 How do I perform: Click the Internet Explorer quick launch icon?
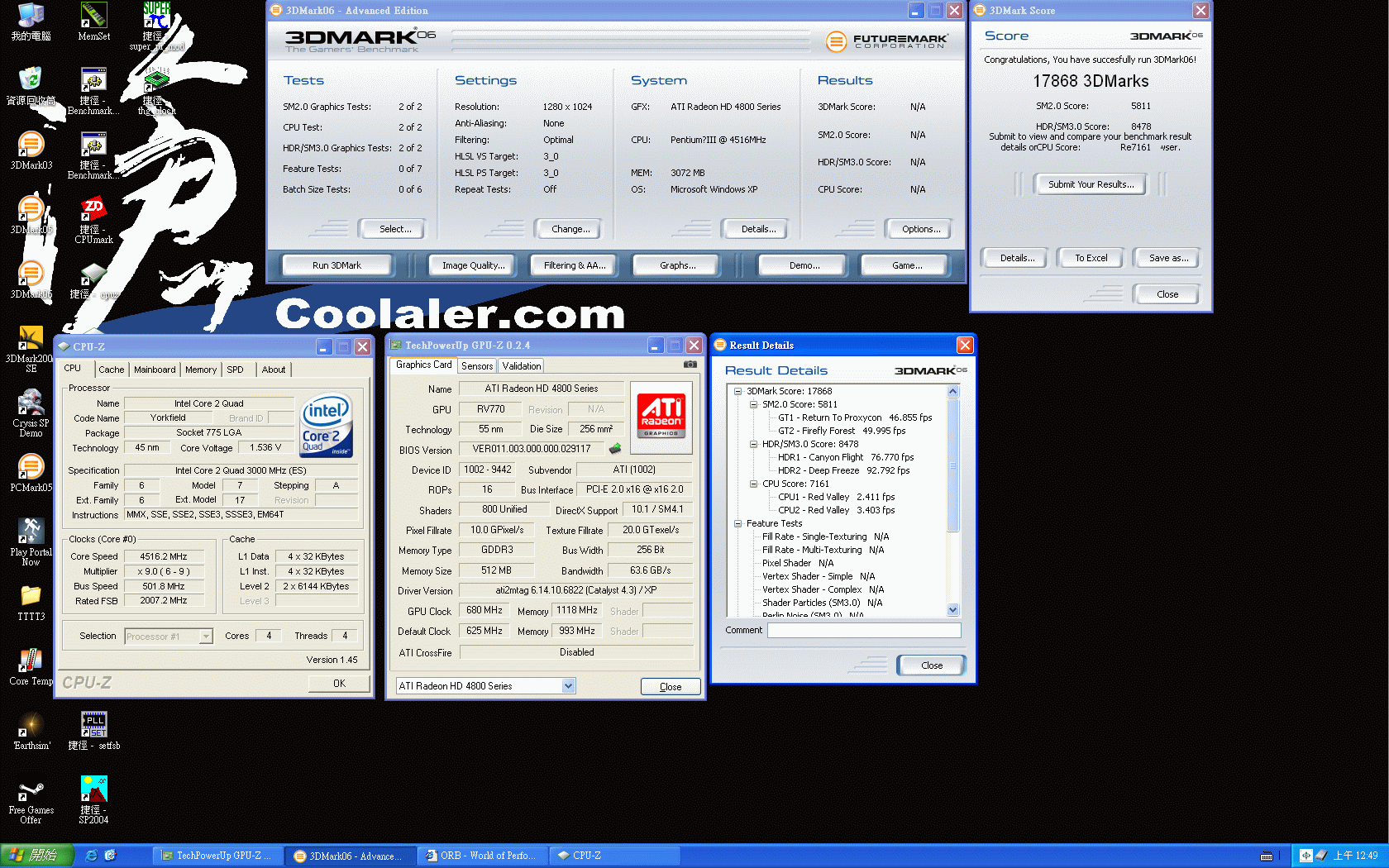click(91, 856)
